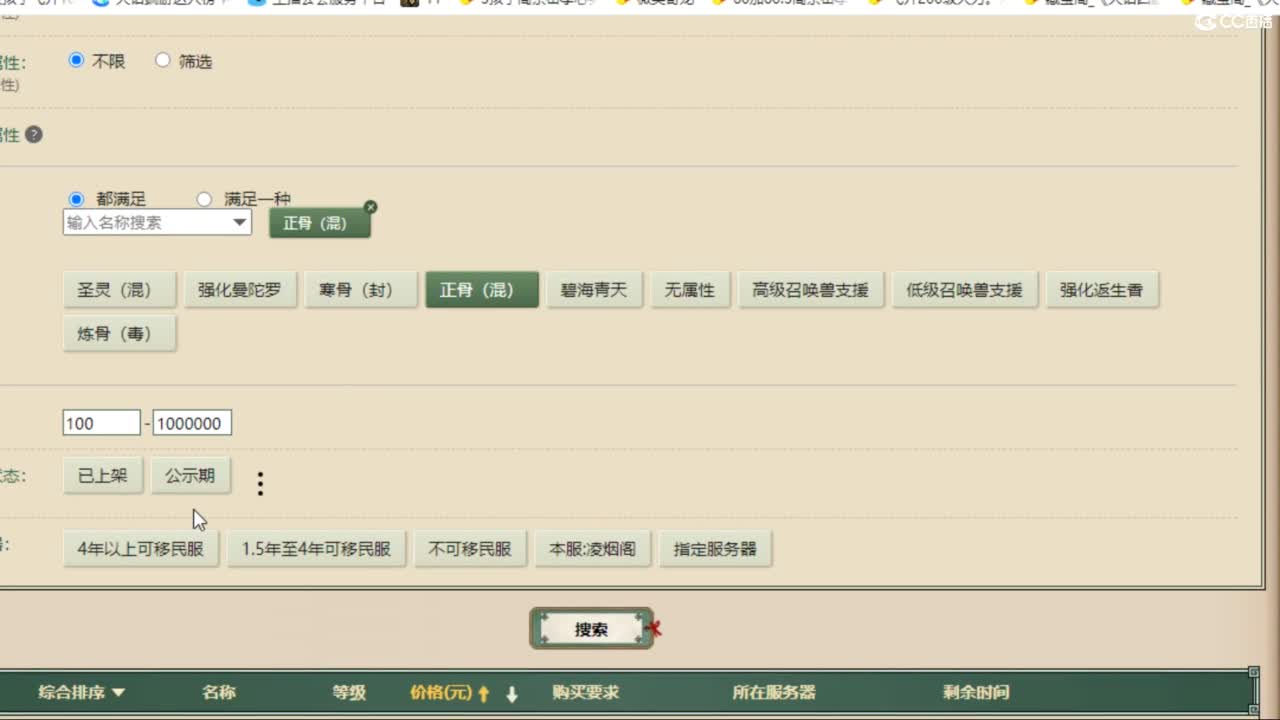The height and width of the screenshot is (720, 1280).
Task: Toggle the 无属性 option
Action: (x=690, y=290)
